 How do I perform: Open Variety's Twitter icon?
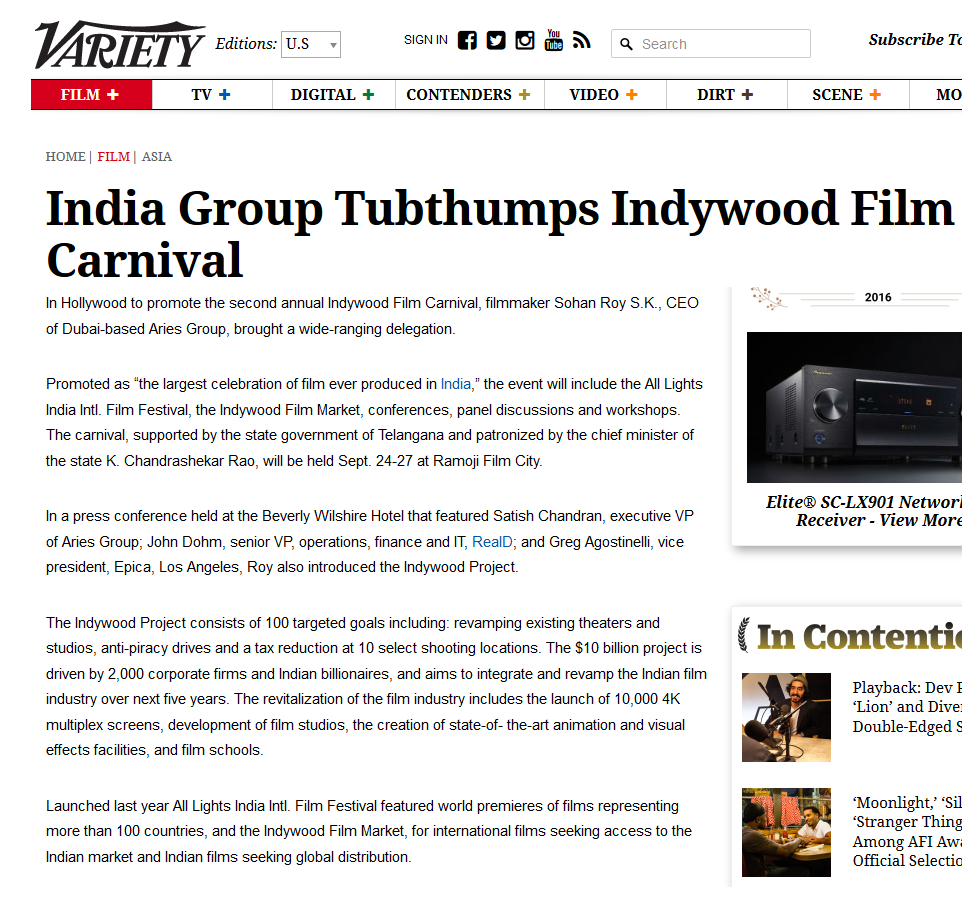[x=496, y=40]
